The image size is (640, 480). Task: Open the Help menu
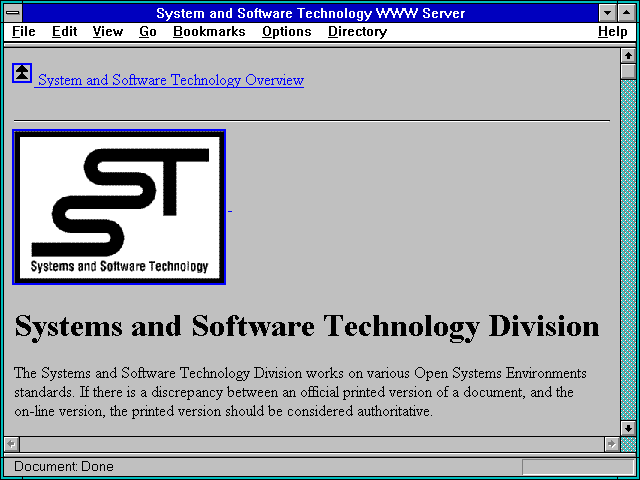[613, 32]
